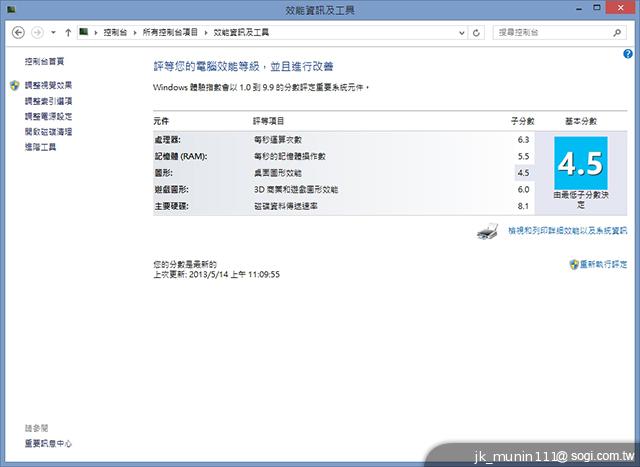Select 效能資訊及工具 breadcrumb
Viewport: 640px width, 467px height.
point(241,32)
